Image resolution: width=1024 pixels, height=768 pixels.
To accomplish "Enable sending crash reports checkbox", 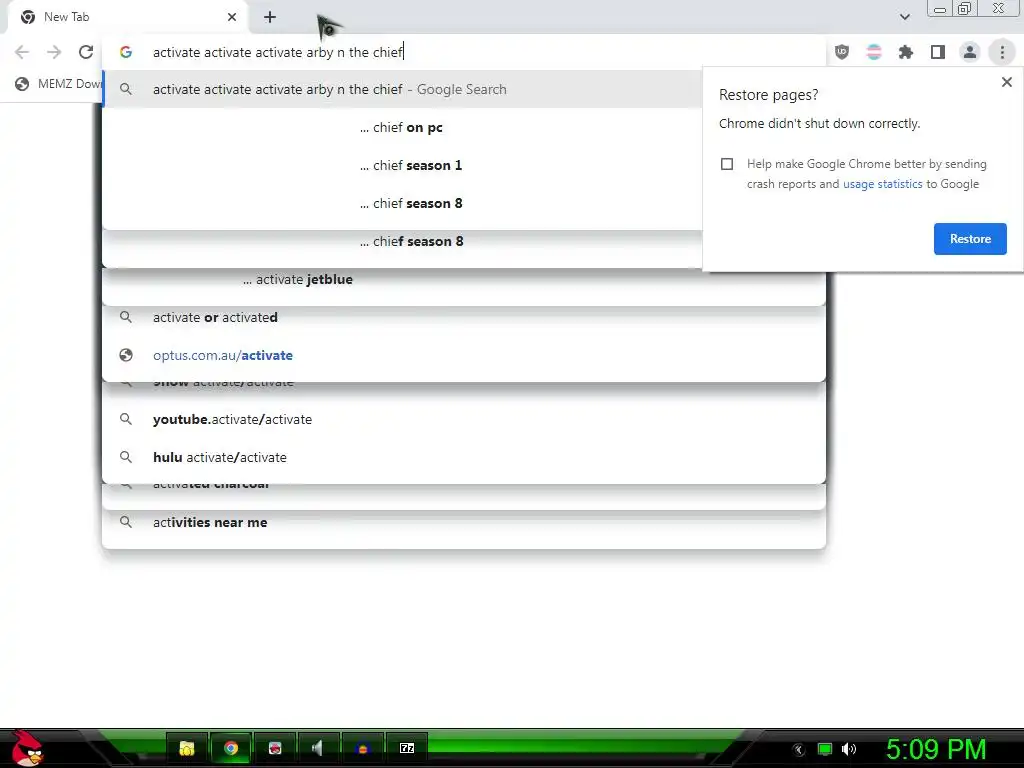I will point(727,164).
